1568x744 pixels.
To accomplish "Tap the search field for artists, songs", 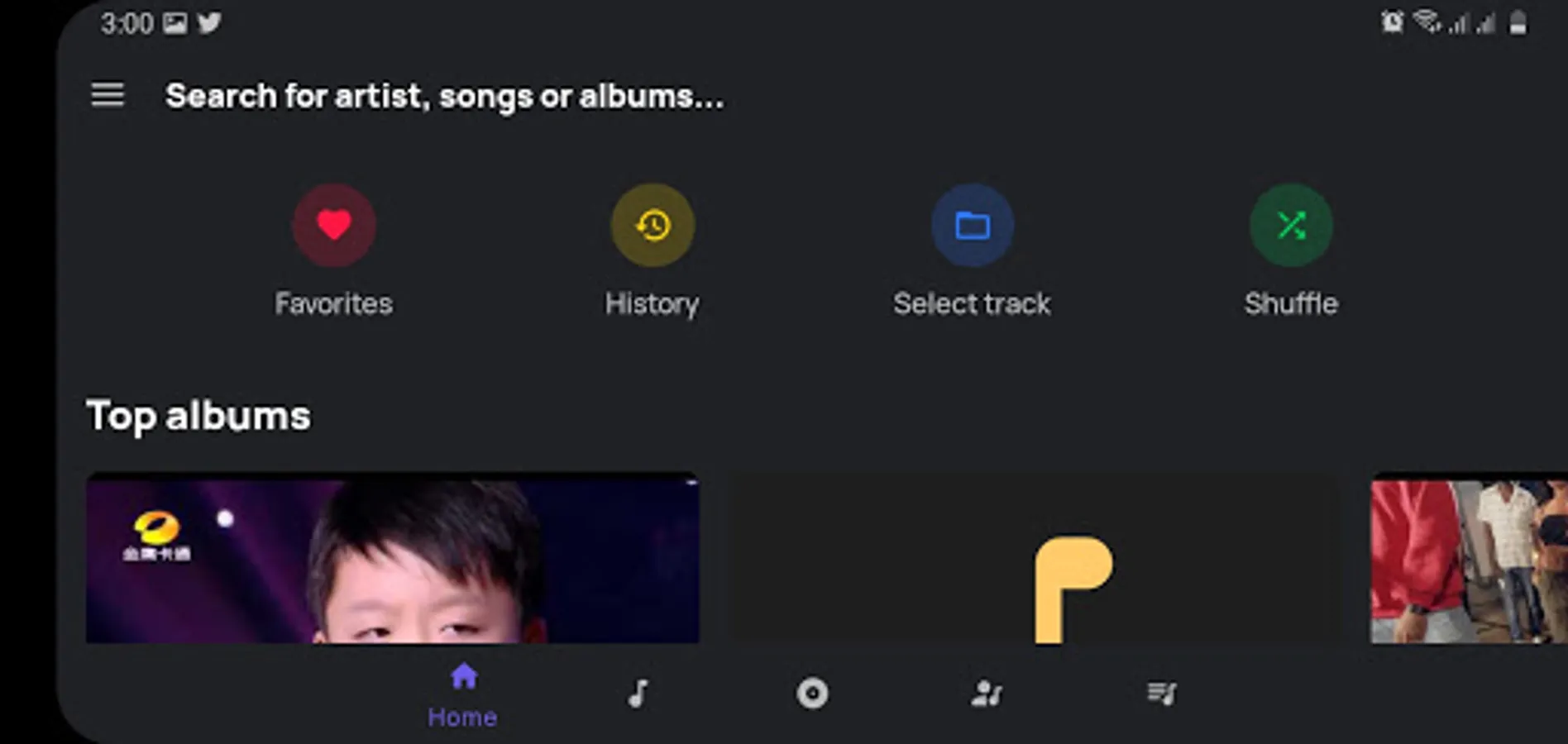I will point(444,96).
